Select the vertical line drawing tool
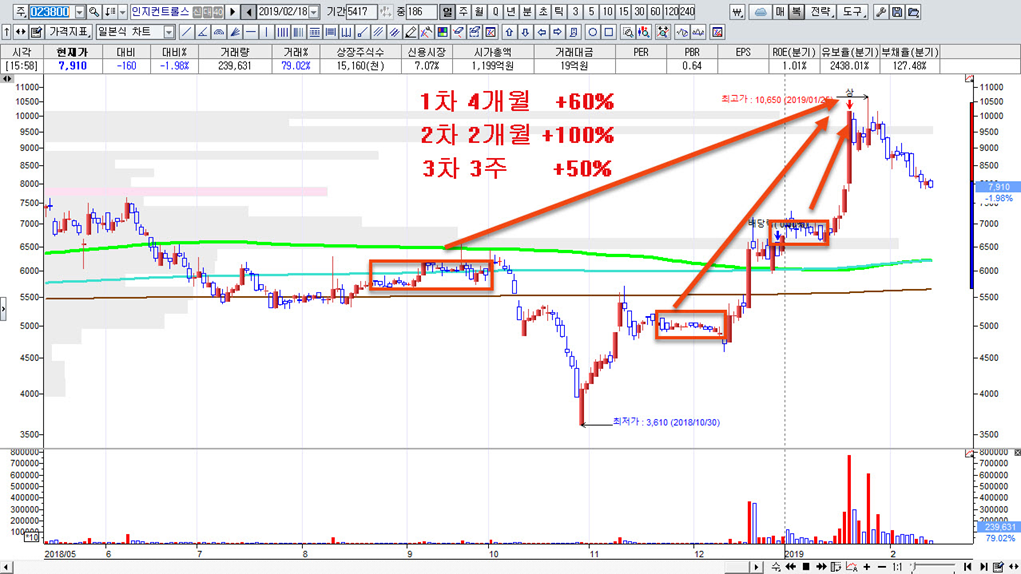 tap(267, 32)
